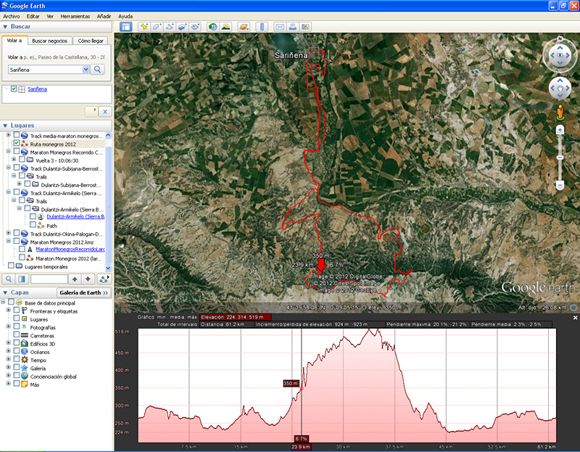Open the Herramientas menu
The width and height of the screenshot is (580, 452).
coord(75,16)
